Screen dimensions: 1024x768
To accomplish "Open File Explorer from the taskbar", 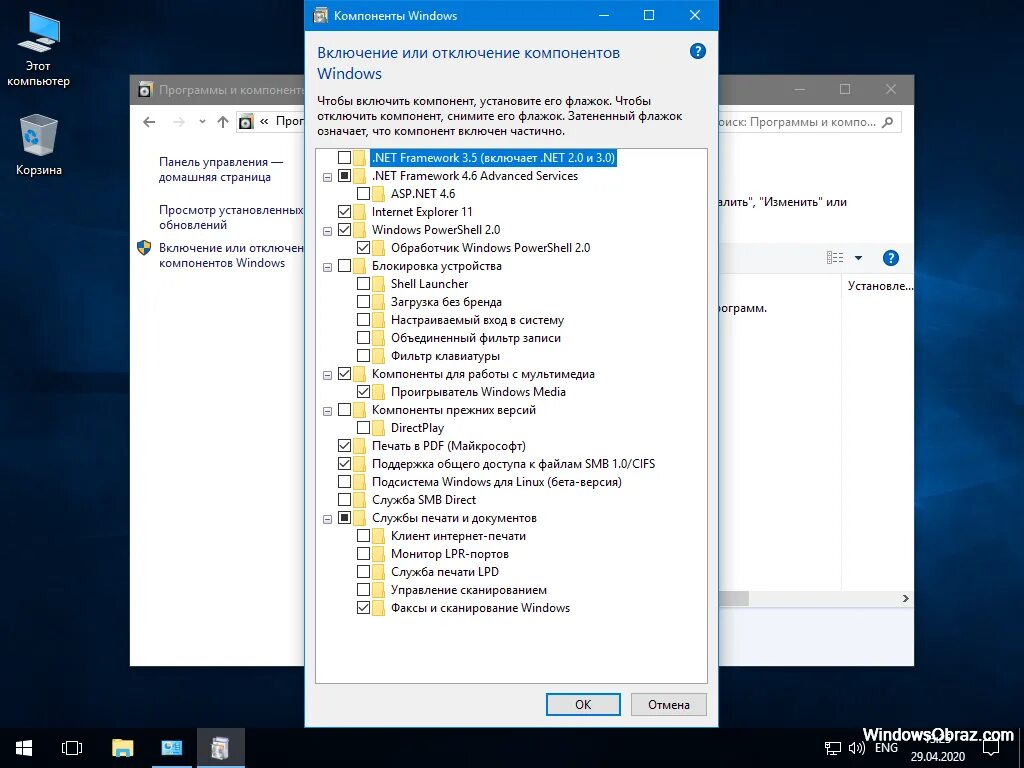I will point(122,748).
